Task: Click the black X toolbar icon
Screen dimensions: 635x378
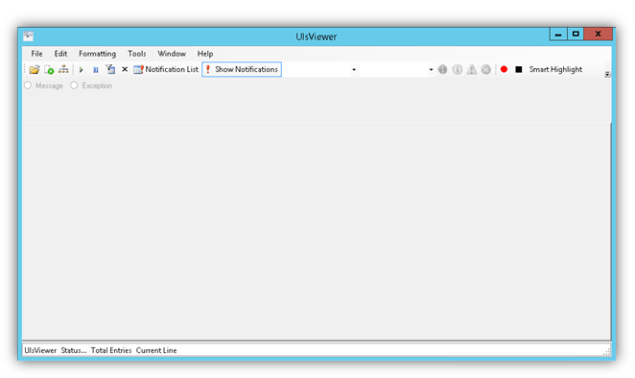Action: point(125,69)
